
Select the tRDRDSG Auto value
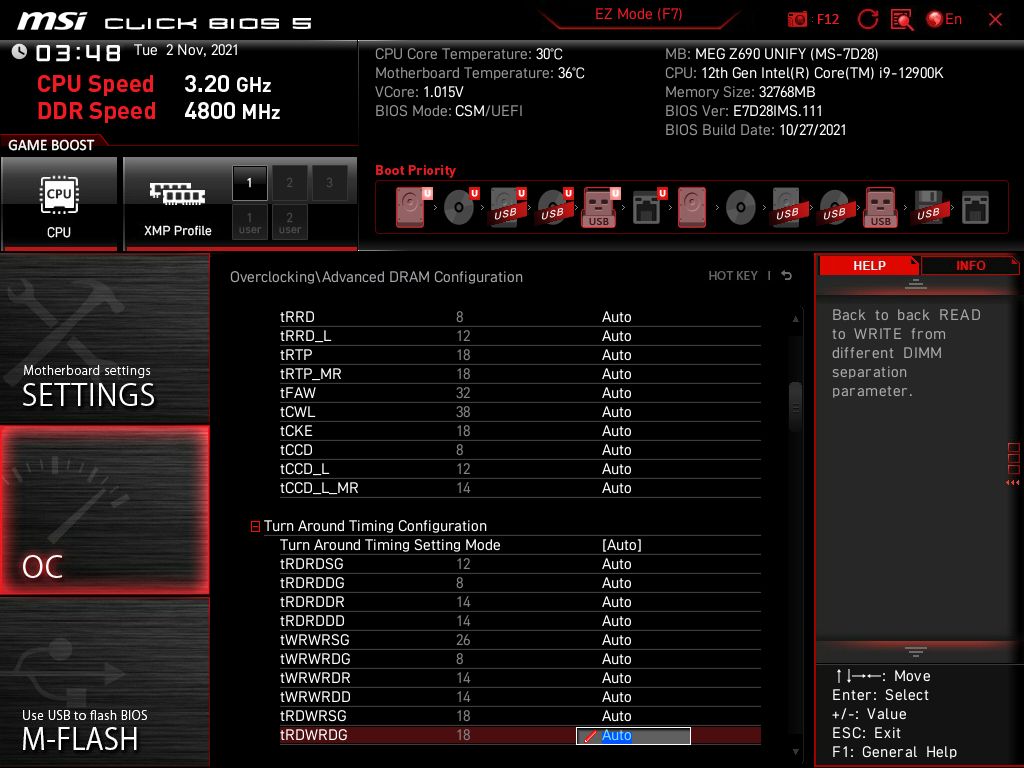click(616, 564)
